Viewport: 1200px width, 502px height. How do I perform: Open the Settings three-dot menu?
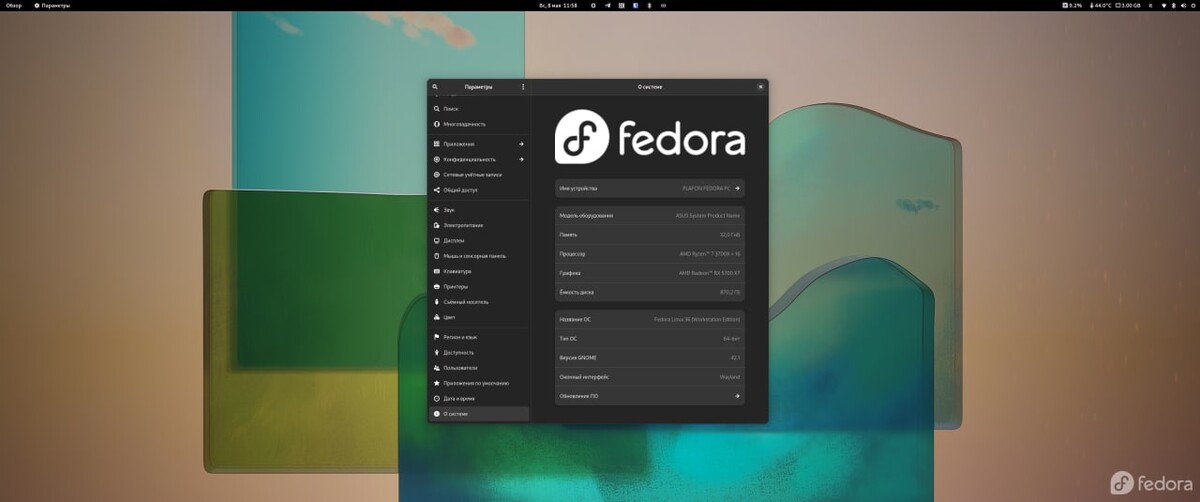pos(523,87)
